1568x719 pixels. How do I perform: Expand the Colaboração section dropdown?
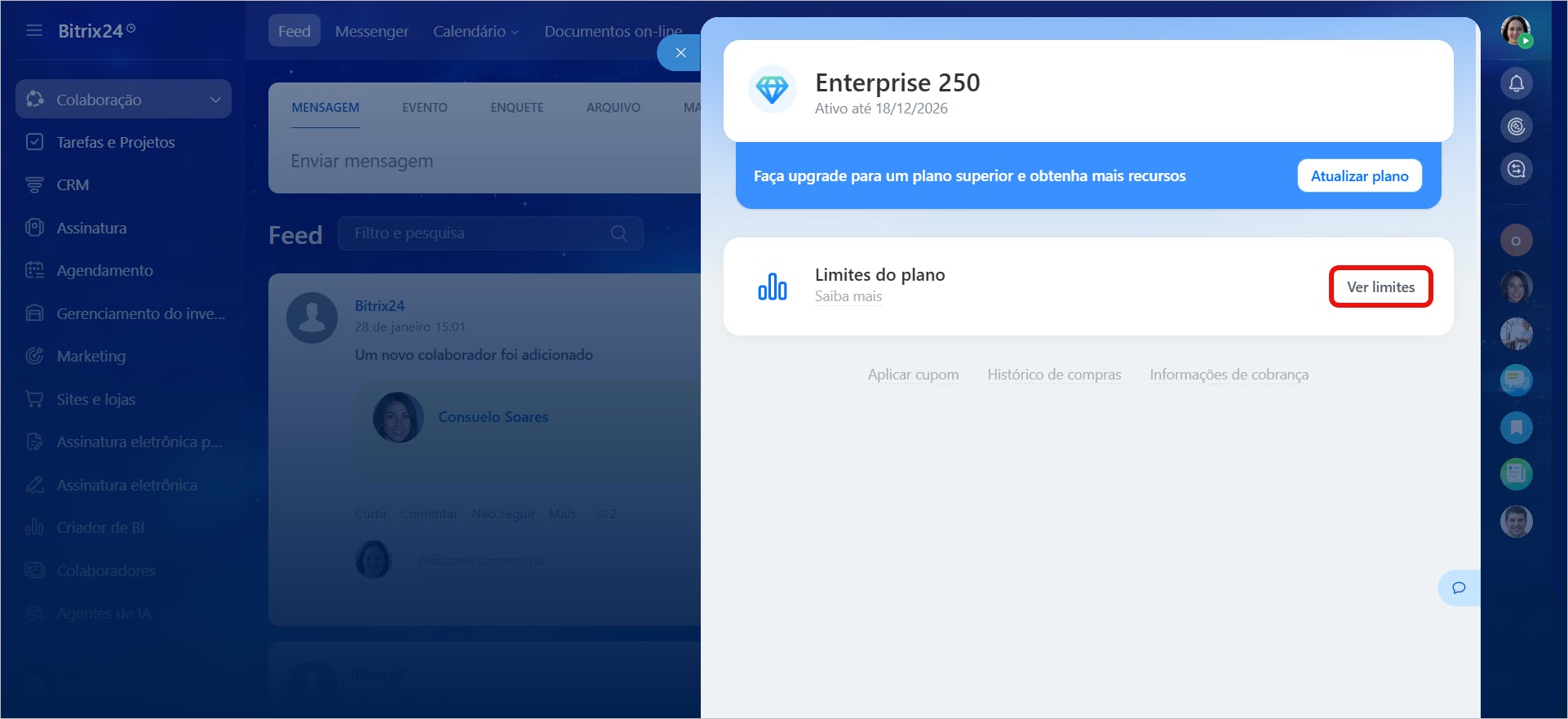tap(215, 100)
